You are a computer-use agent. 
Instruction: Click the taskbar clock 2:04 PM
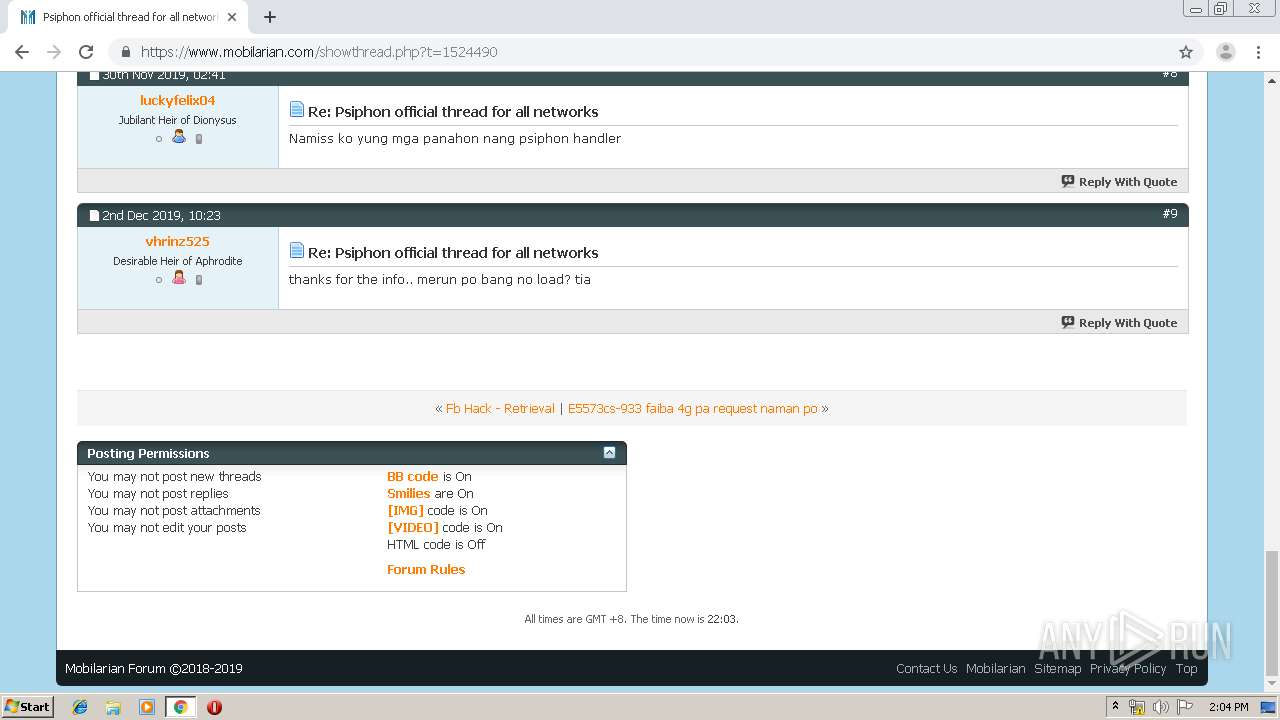(x=1228, y=707)
